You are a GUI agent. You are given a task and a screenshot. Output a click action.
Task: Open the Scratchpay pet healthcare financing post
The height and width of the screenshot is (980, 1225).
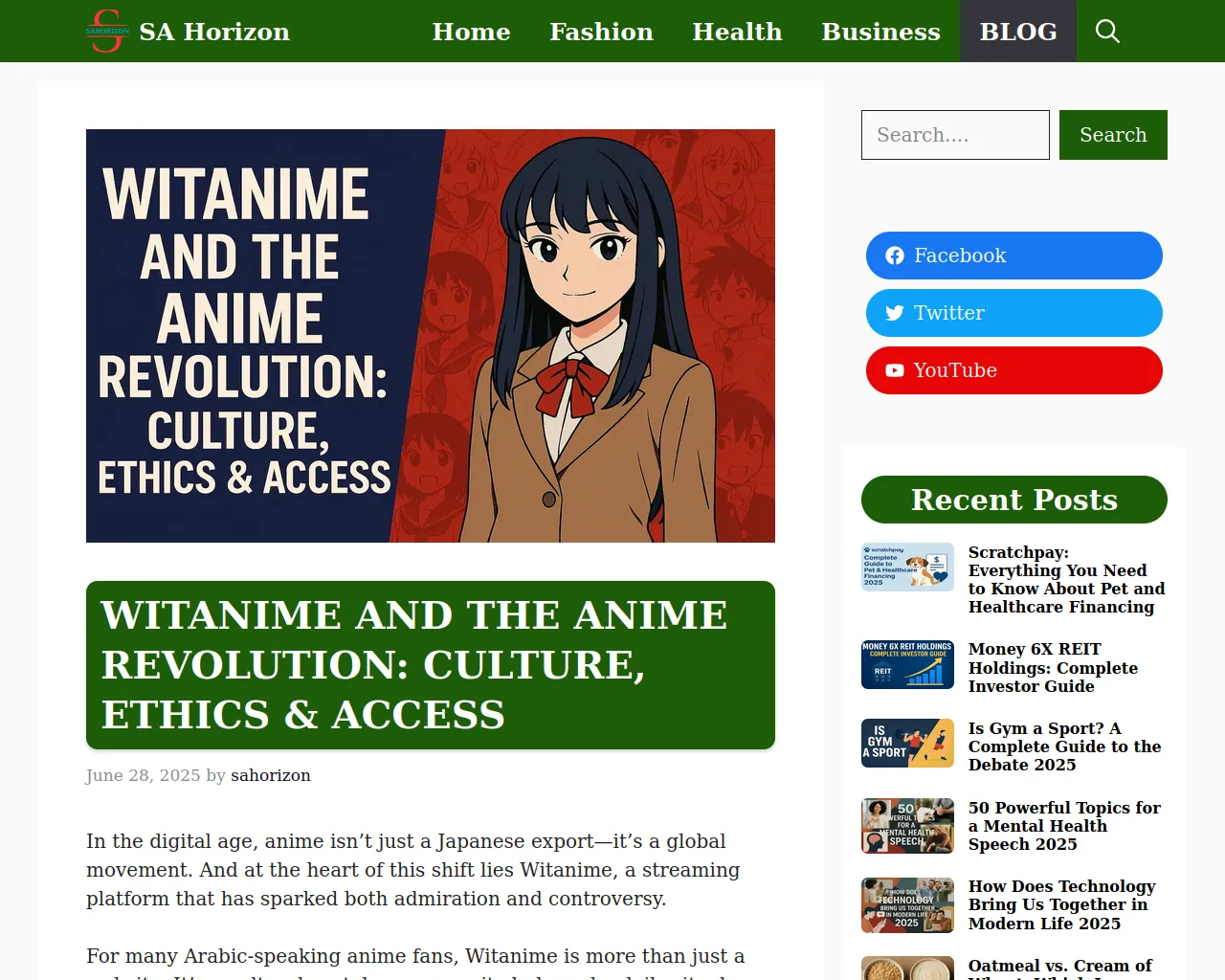(1066, 580)
